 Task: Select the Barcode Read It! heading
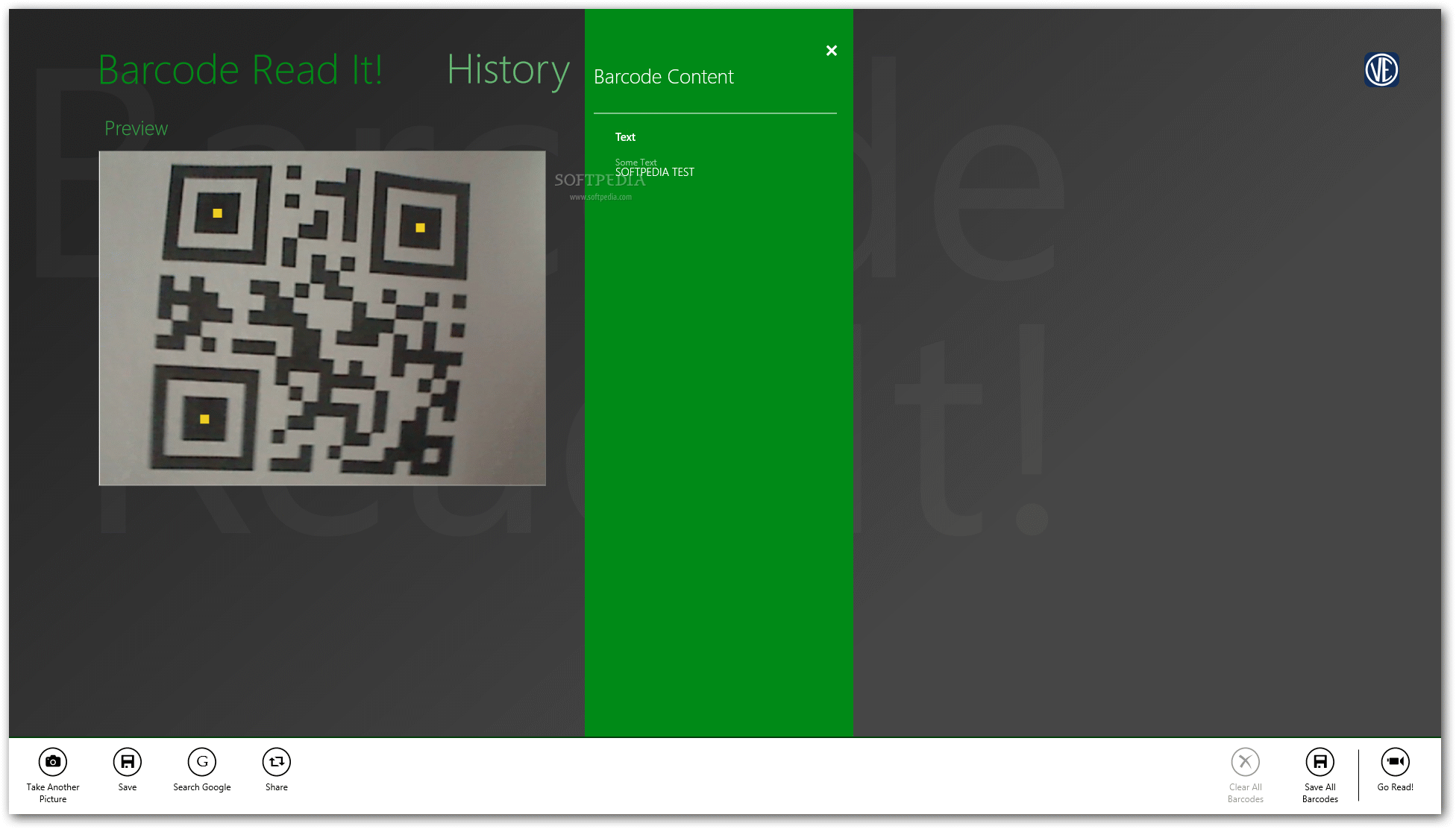tap(240, 70)
